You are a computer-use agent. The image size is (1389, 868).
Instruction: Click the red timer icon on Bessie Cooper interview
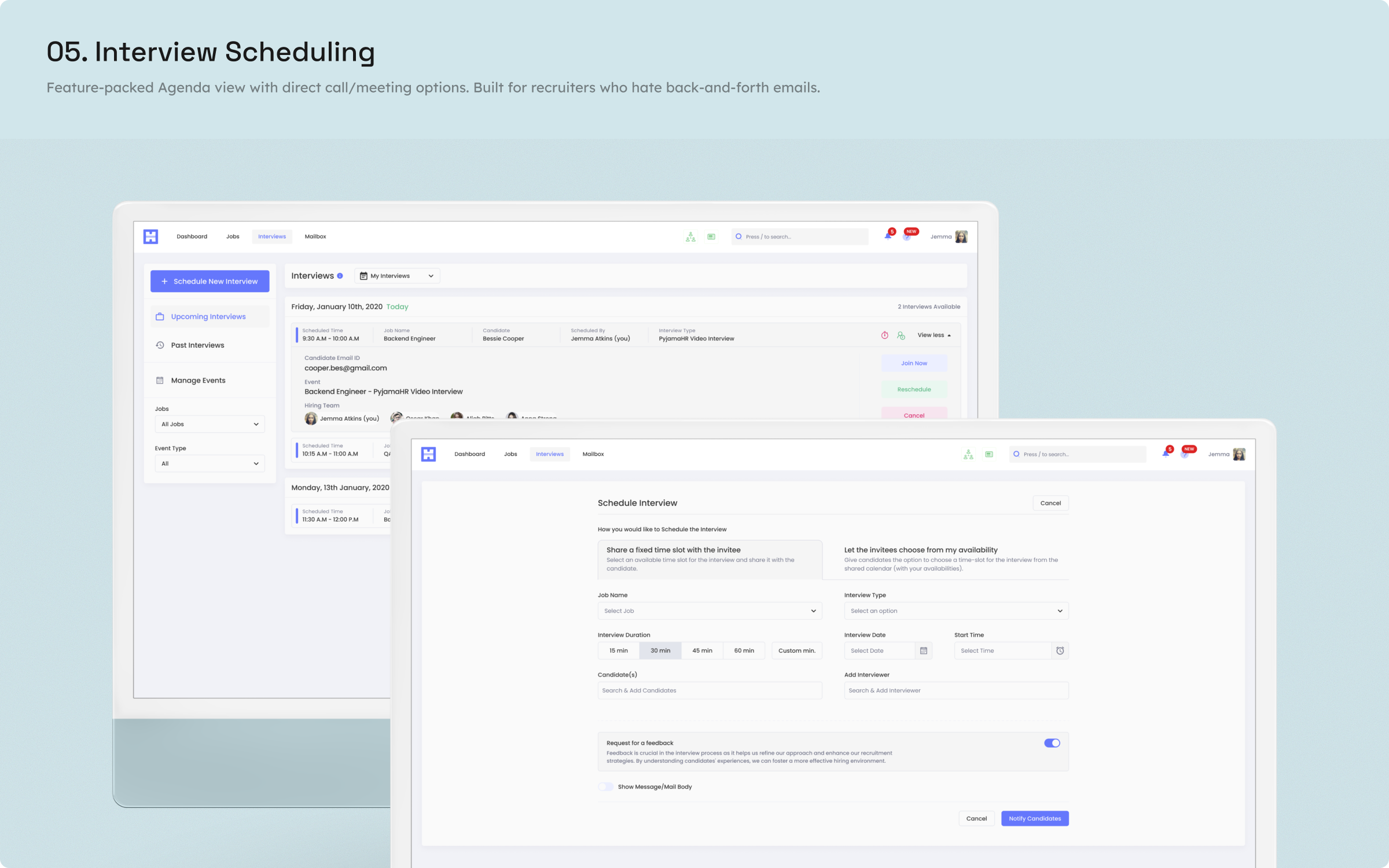(x=884, y=335)
